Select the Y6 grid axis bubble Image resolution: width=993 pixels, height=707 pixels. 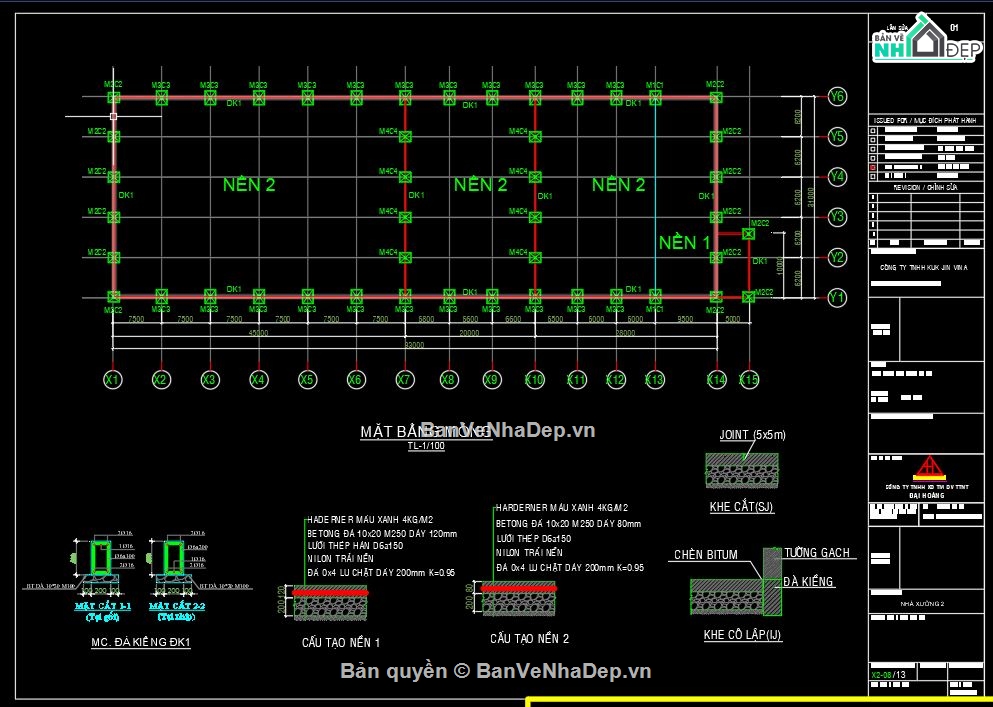click(837, 97)
